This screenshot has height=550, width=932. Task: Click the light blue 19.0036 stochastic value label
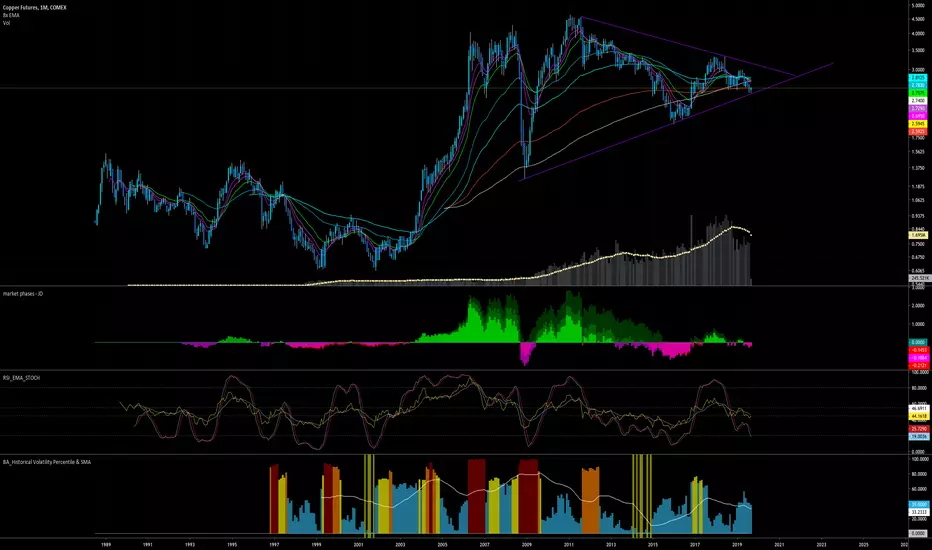[919, 436]
